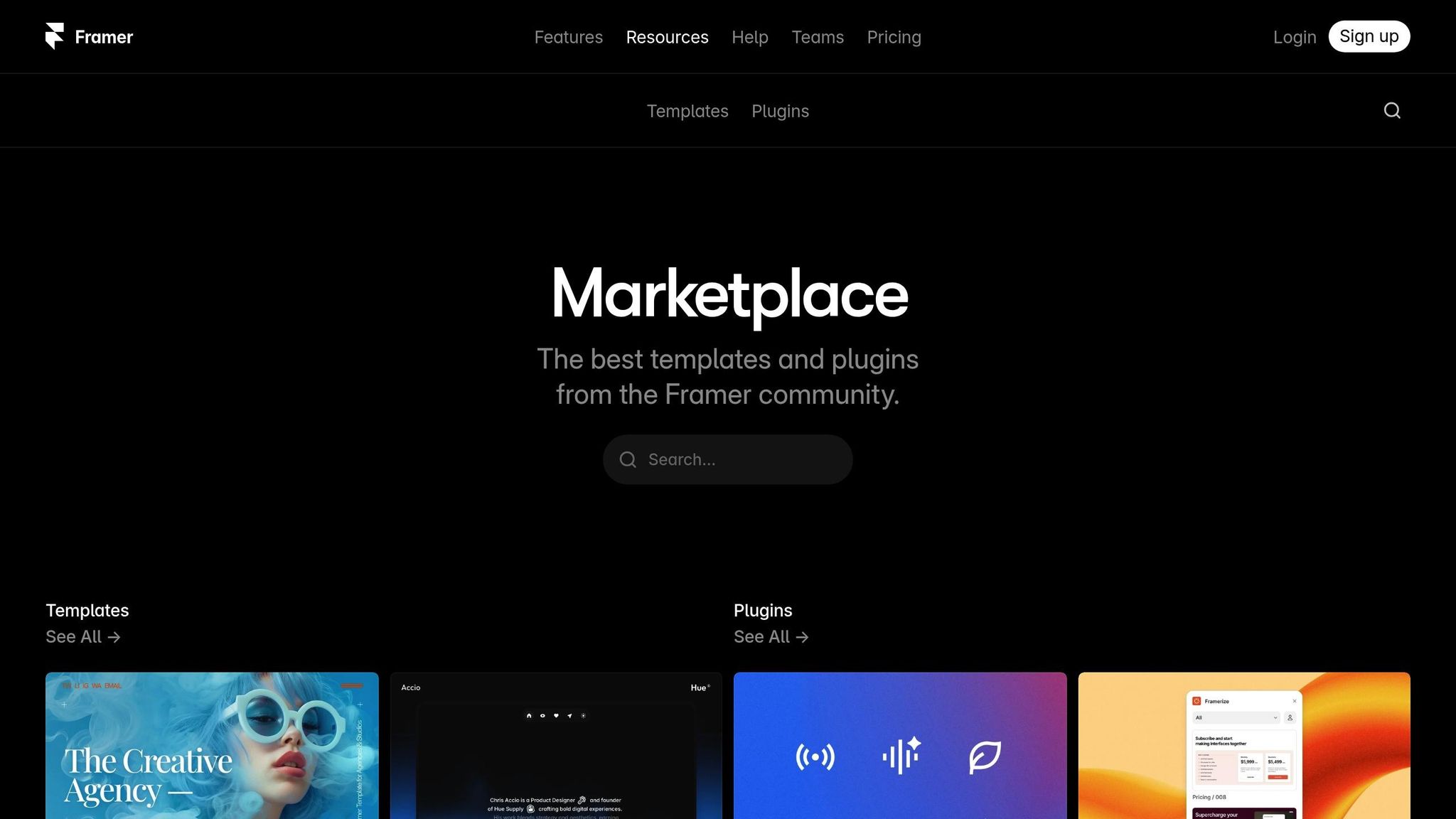This screenshot has height=819, width=1456.
Task: Open the Resources menu
Action: pos(667,37)
